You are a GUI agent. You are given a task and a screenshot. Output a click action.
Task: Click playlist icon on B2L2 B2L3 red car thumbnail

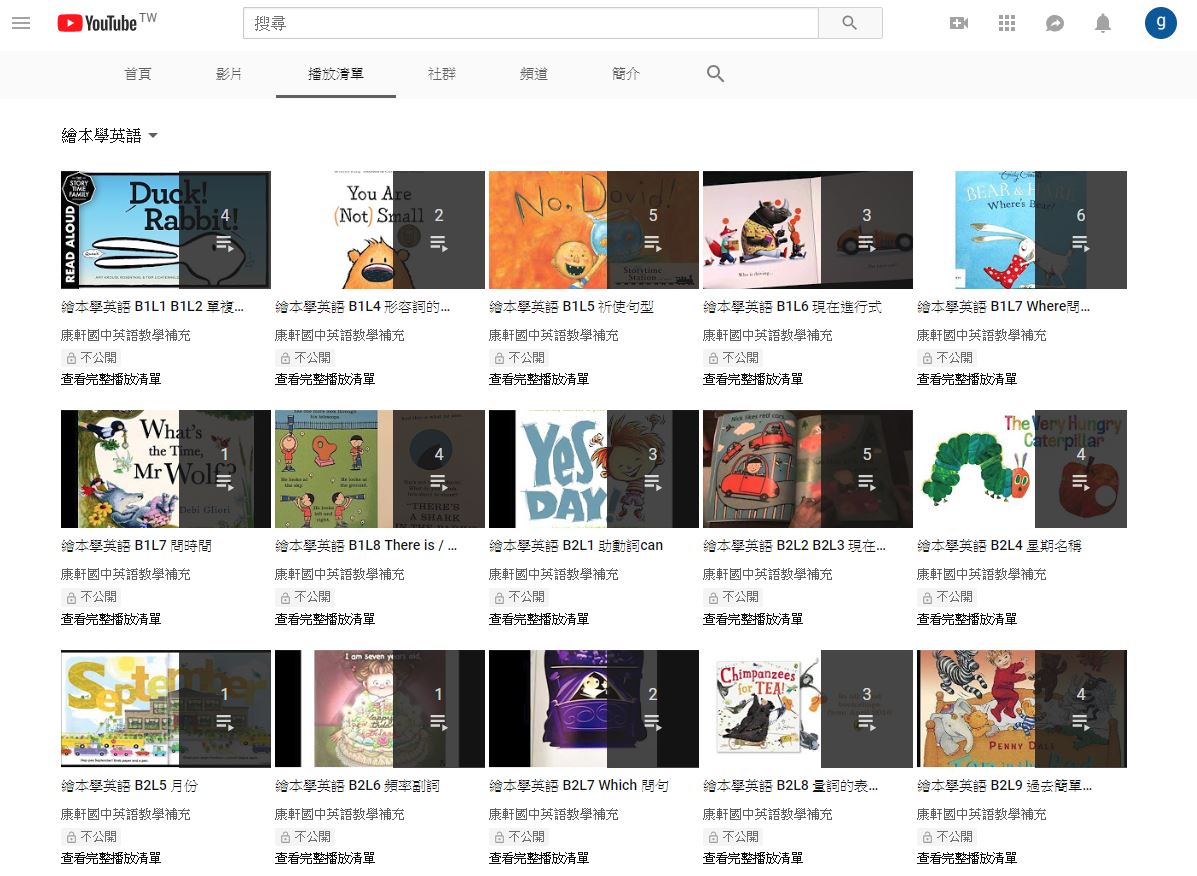click(x=866, y=482)
